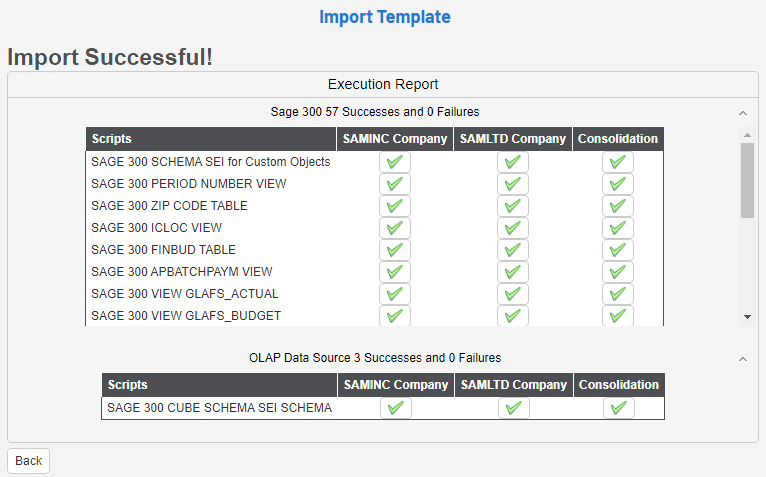Screen dimensions: 766x477
Task: Click SAMLTD checkmark for CUBE SCHEMA SEI SCHEMA
Action: coord(514,408)
